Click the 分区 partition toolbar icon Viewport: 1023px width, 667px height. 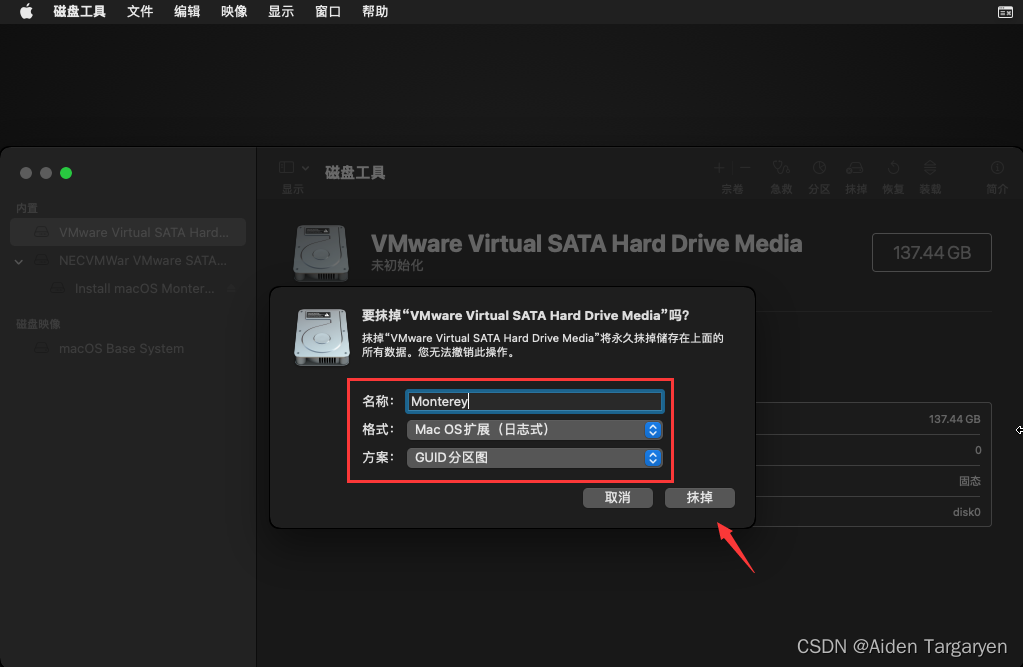point(819,168)
